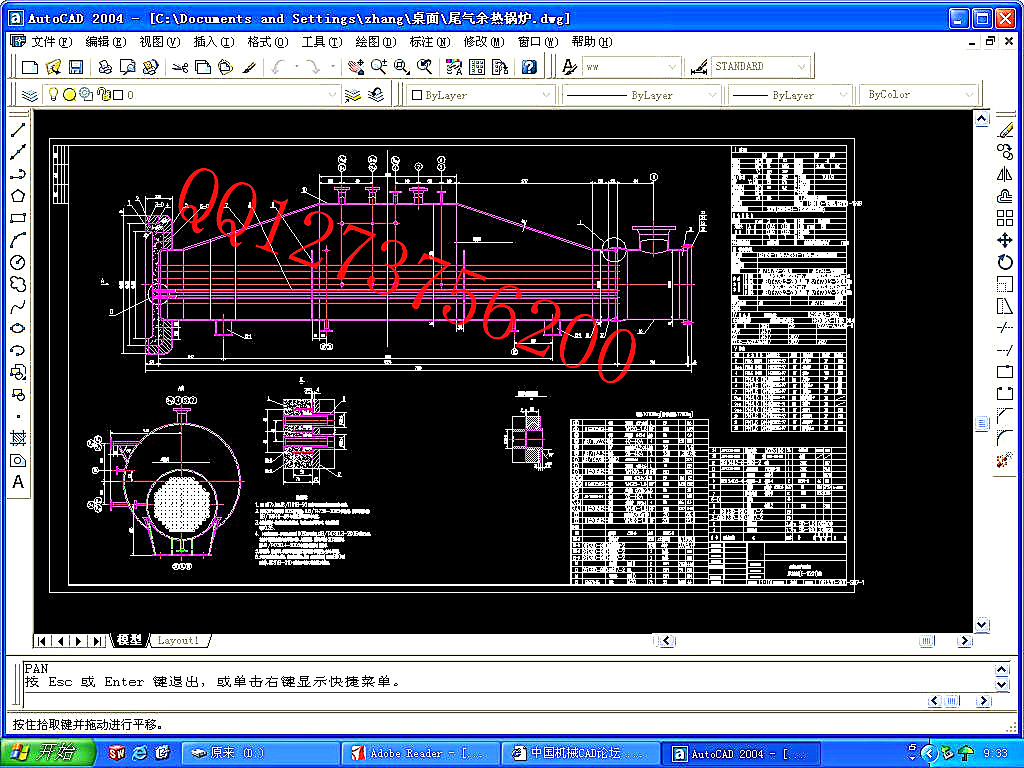Select the Hatch tool
Screen dimensions: 1024x768
coord(18,438)
